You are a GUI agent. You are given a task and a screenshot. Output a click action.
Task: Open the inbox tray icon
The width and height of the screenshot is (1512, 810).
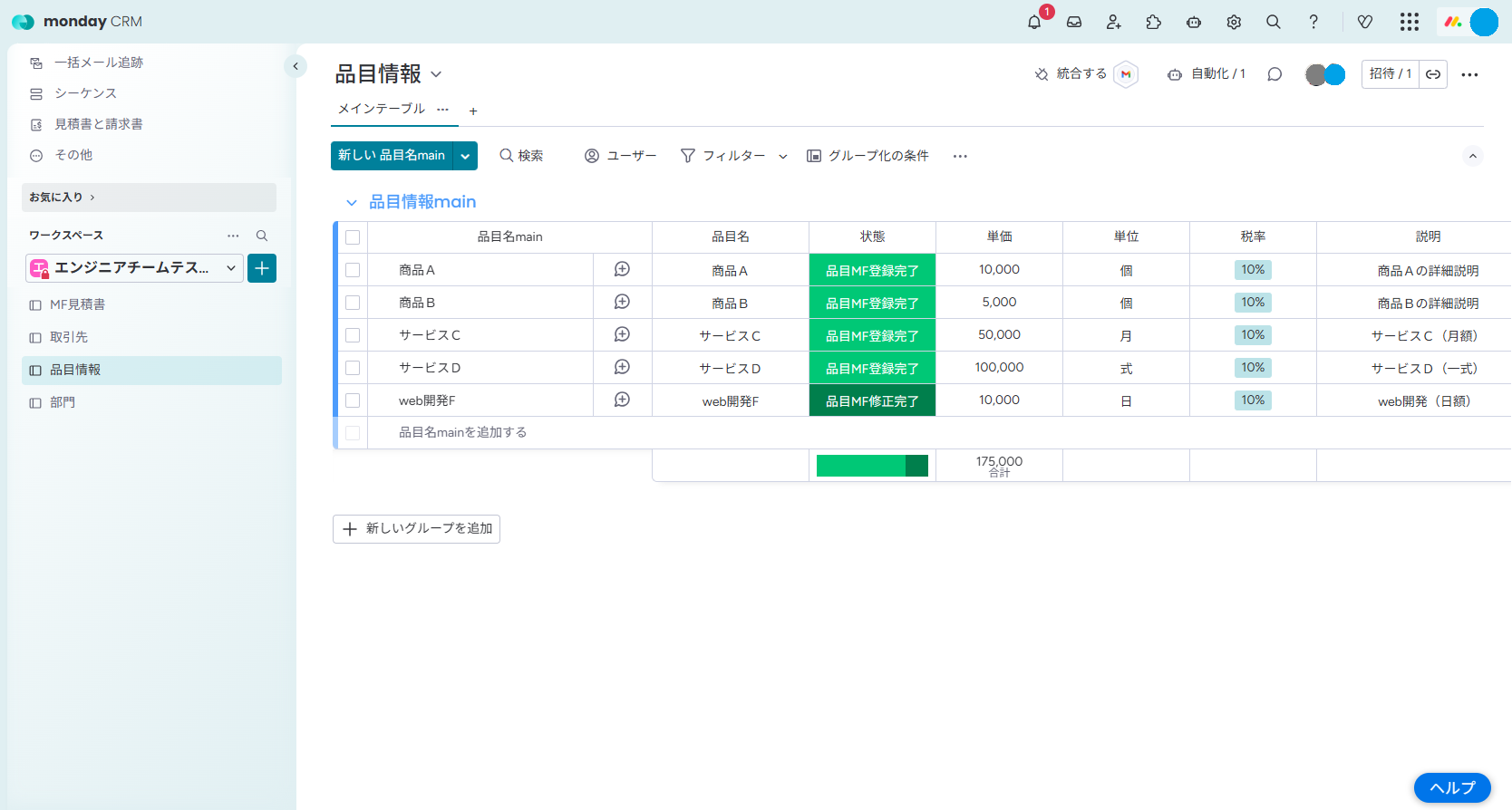tap(1074, 22)
